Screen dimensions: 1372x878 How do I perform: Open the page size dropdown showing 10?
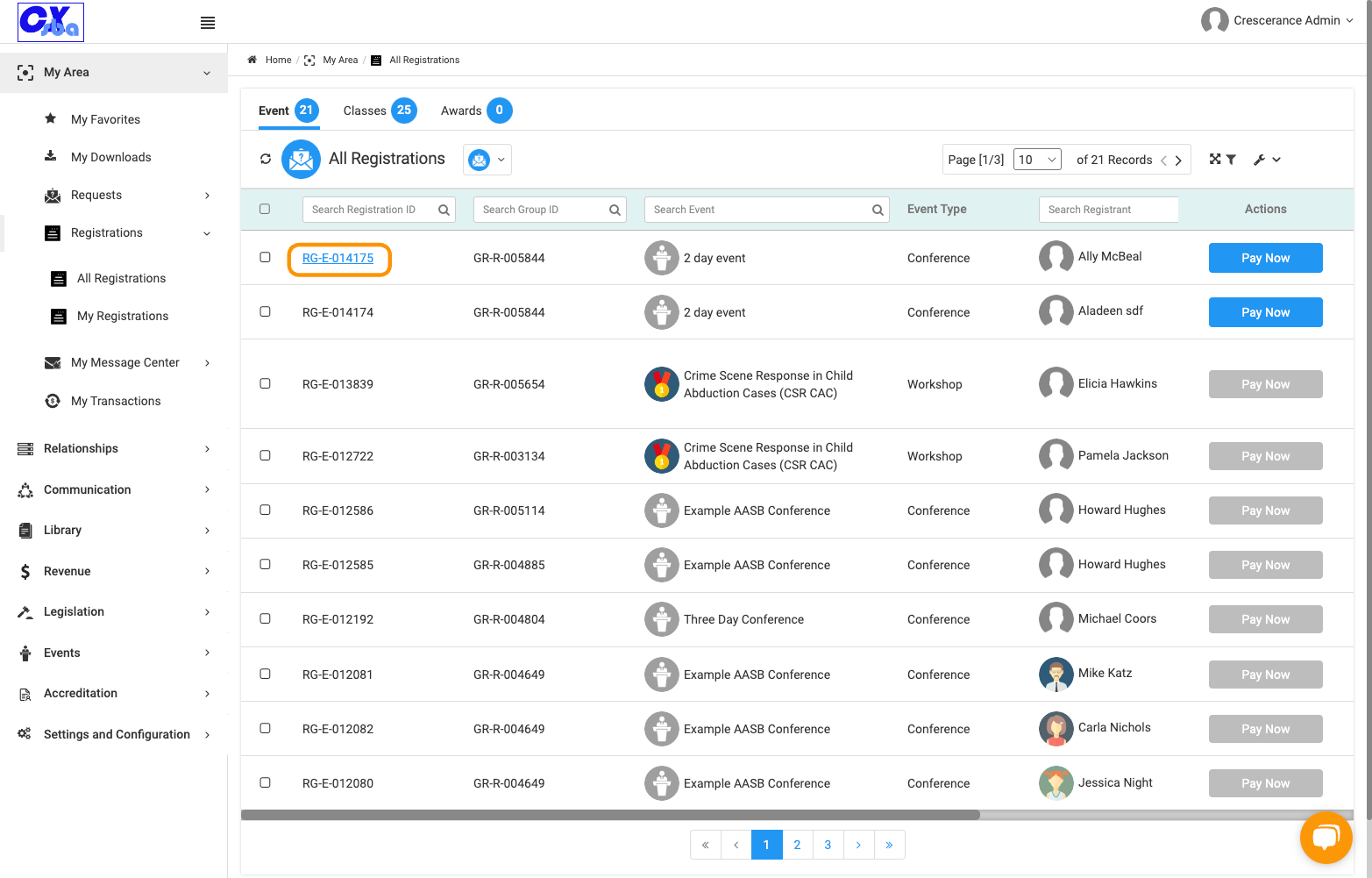coord(1037,160)
